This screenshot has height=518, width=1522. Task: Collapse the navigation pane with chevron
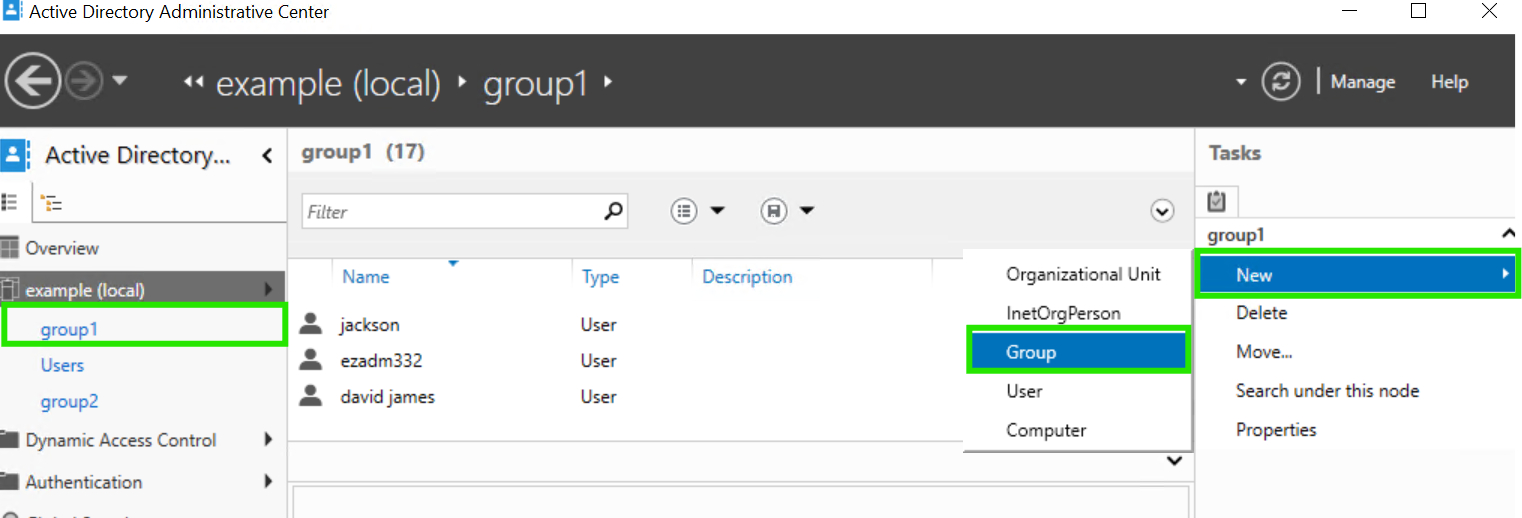pyautogui.click(x=267, y=155)
